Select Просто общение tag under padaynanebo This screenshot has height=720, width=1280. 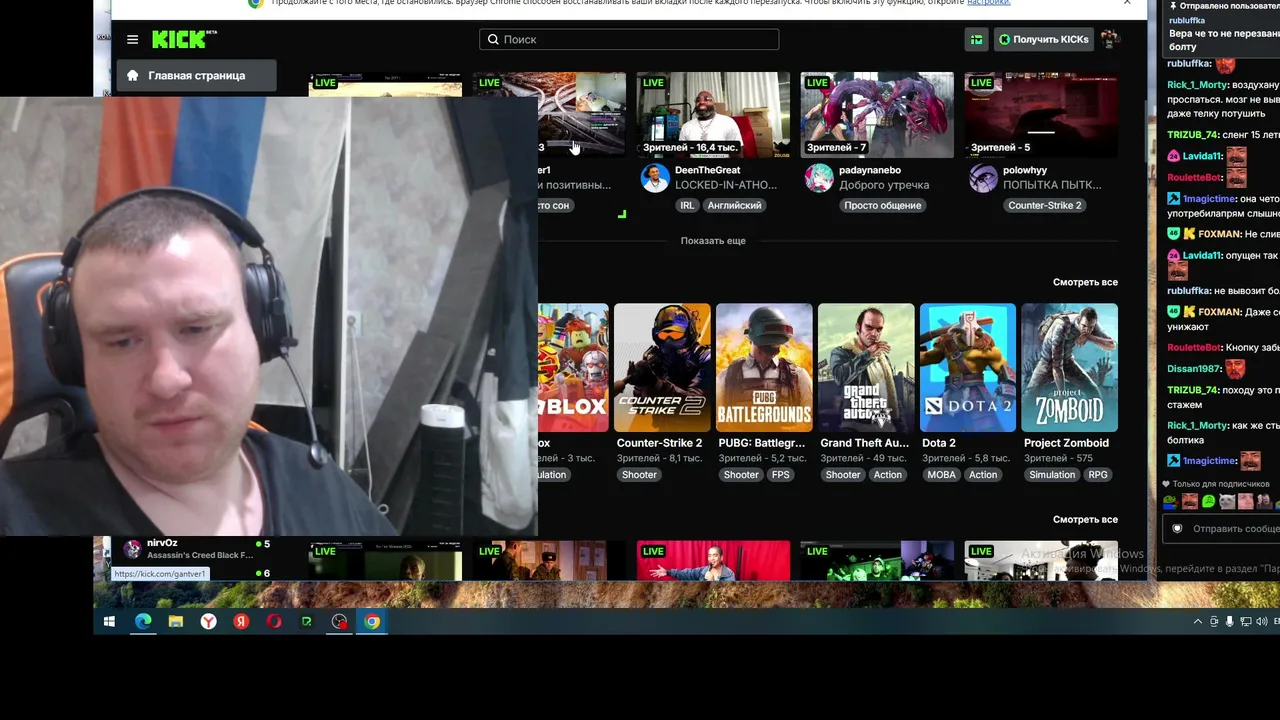(x=882, y=205)
